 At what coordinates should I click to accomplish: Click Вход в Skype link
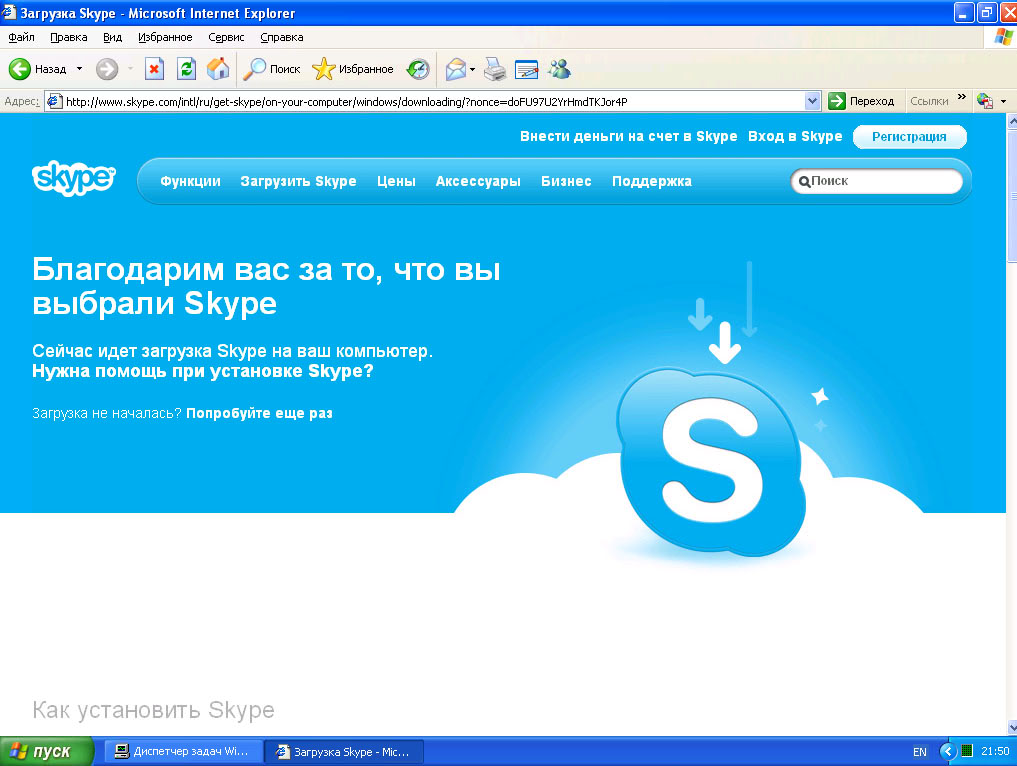point(795,136)
